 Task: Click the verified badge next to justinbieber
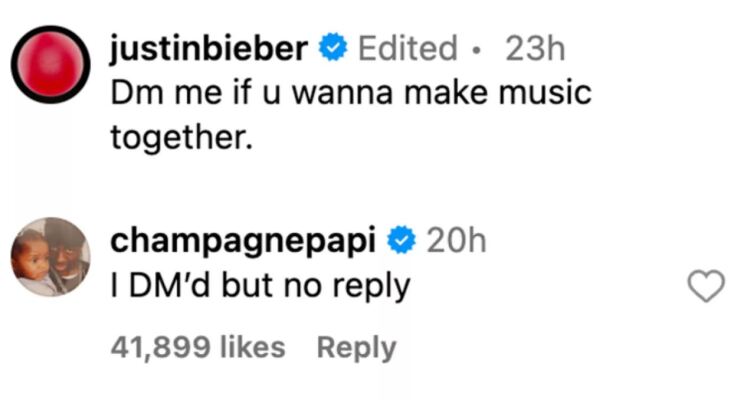331,47
